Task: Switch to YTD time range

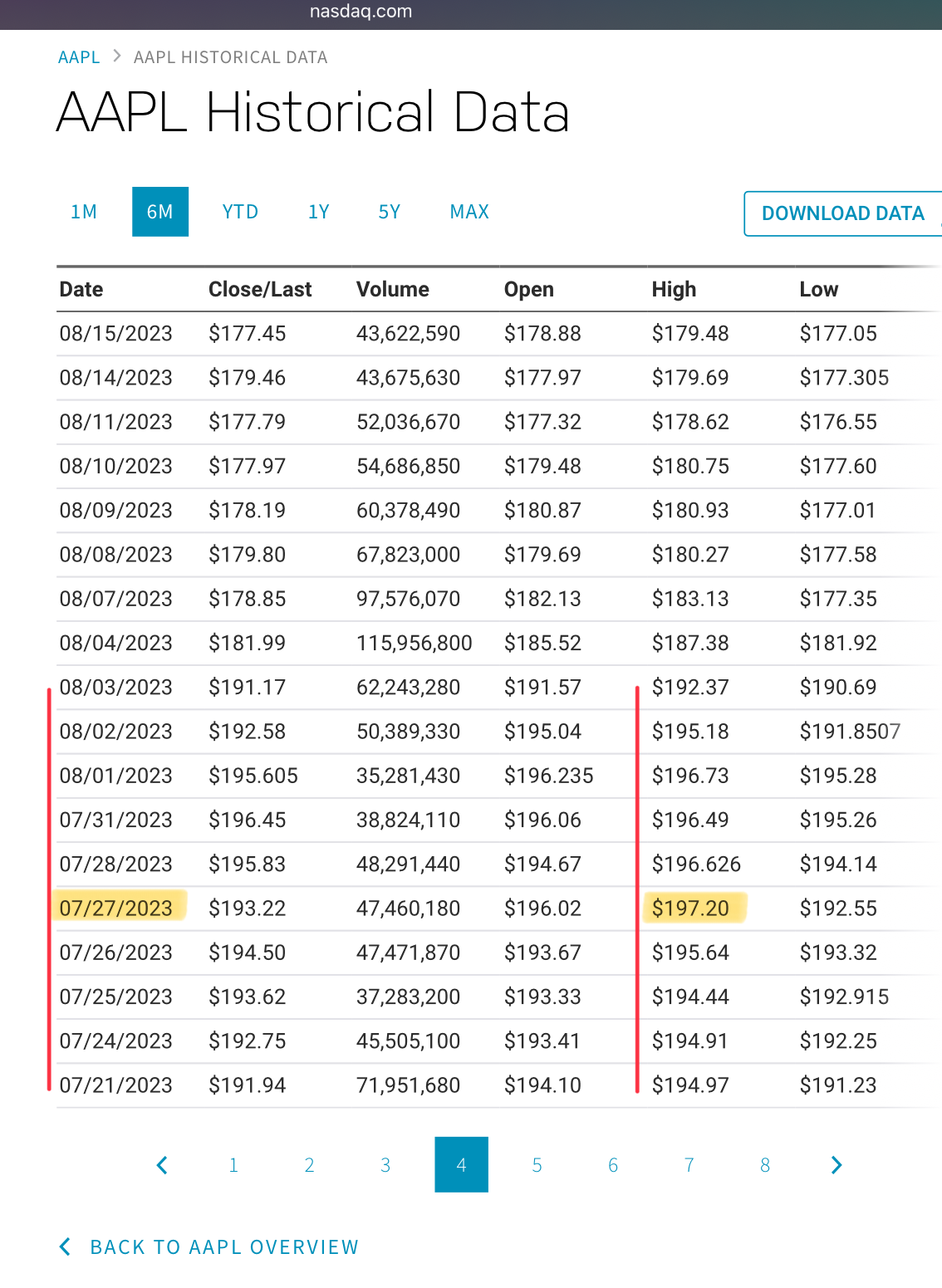Action: 240,212
